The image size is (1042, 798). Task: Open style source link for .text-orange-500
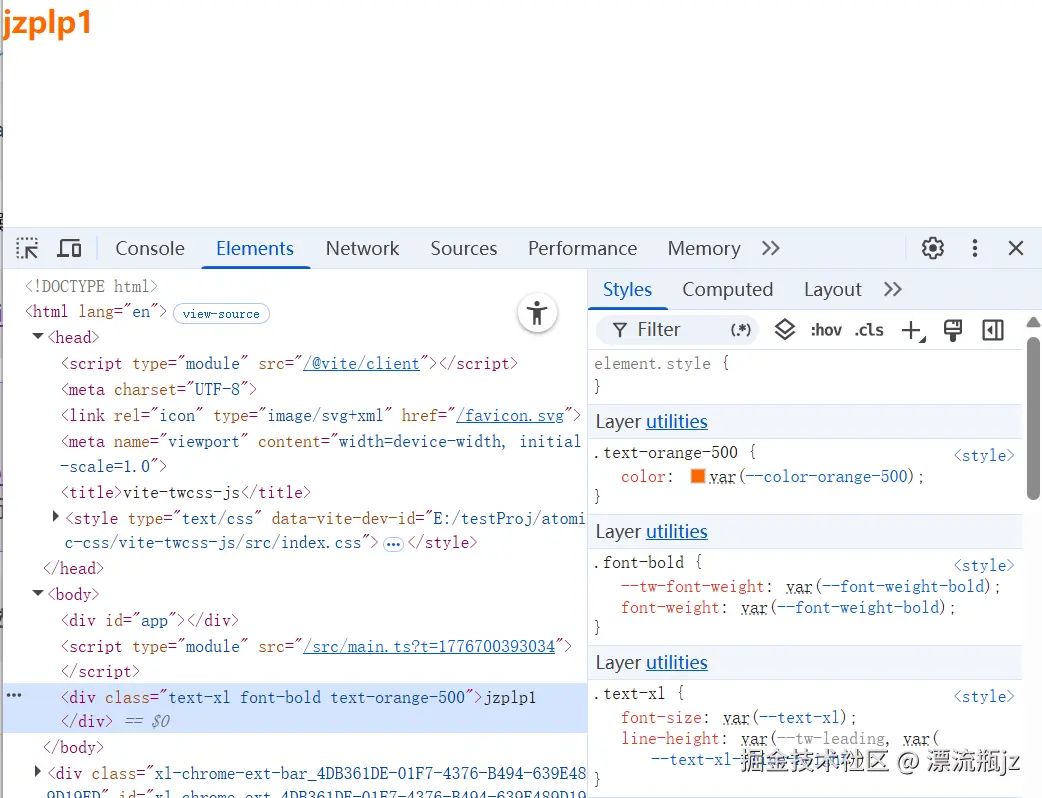984,456
